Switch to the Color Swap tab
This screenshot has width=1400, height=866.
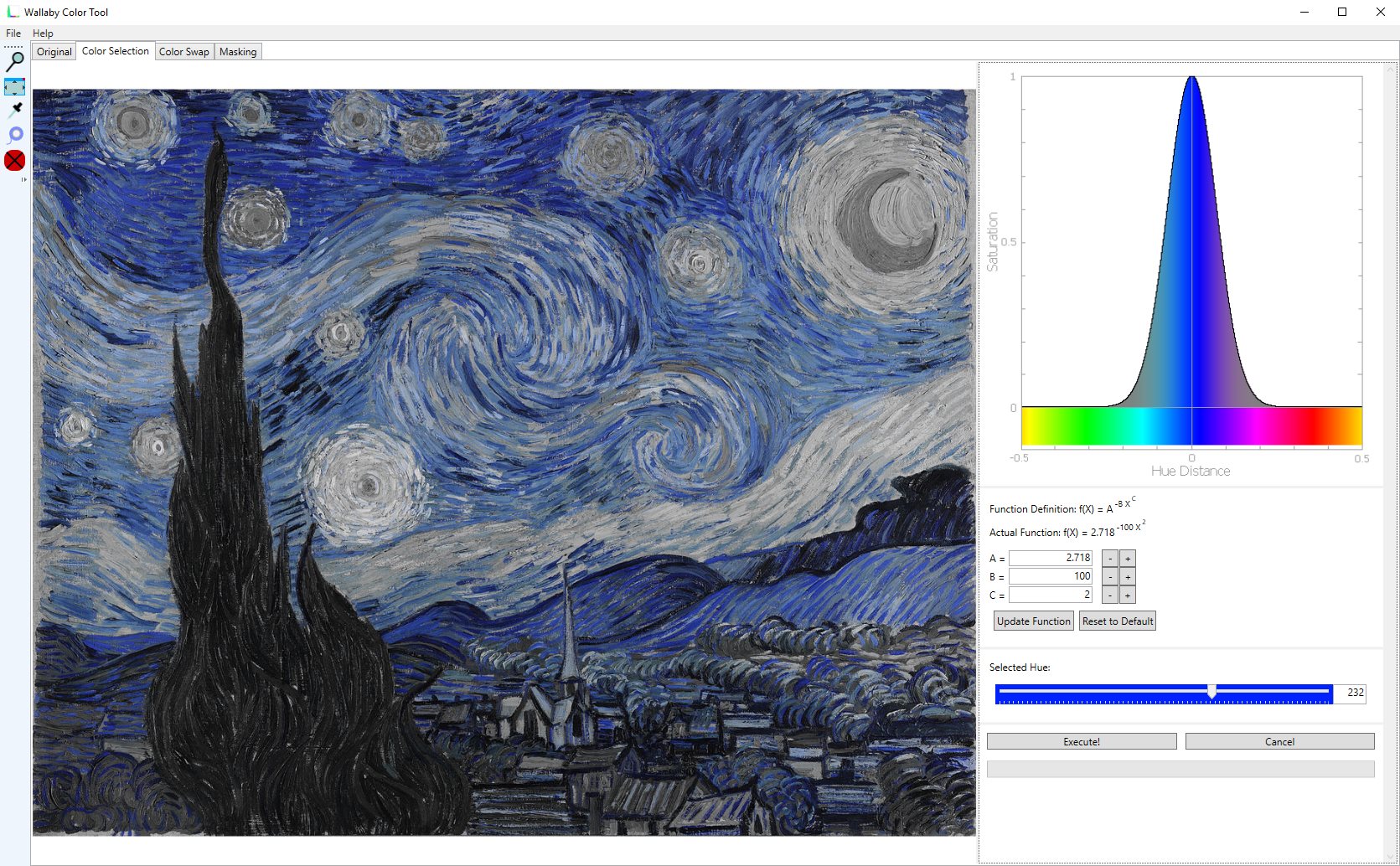tap(184, 52)
